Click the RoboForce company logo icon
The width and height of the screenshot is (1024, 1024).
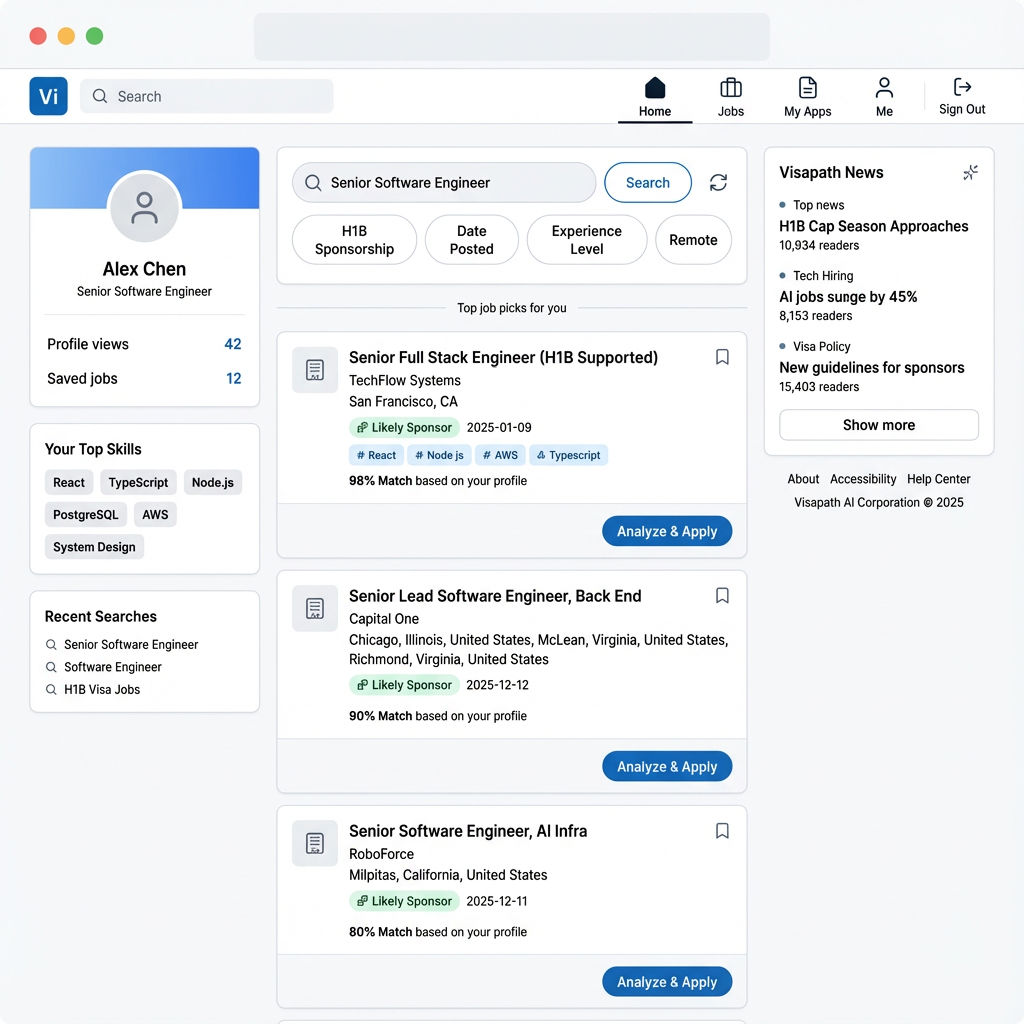(315, 843)
